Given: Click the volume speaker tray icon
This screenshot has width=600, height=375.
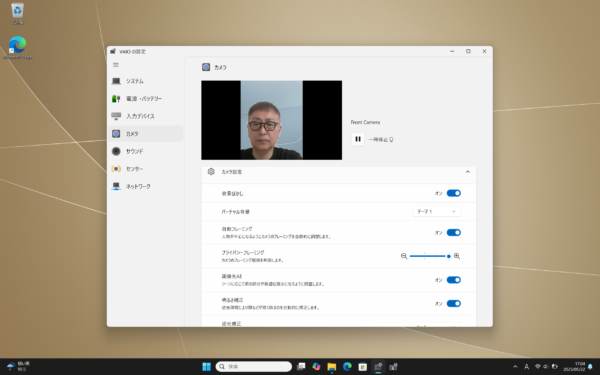Looking at the screenshot, I should pos(546,367).
